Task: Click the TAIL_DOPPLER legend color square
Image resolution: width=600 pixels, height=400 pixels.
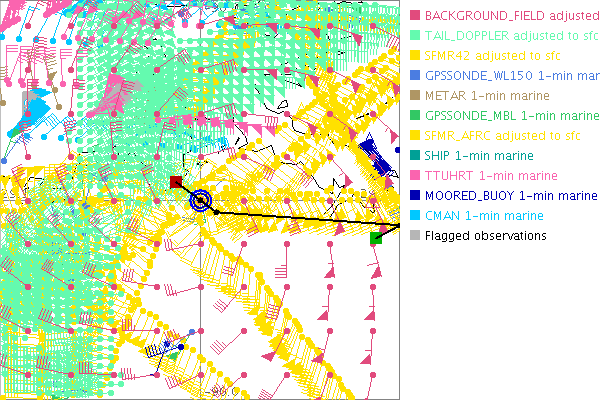Action: [415, 36]
